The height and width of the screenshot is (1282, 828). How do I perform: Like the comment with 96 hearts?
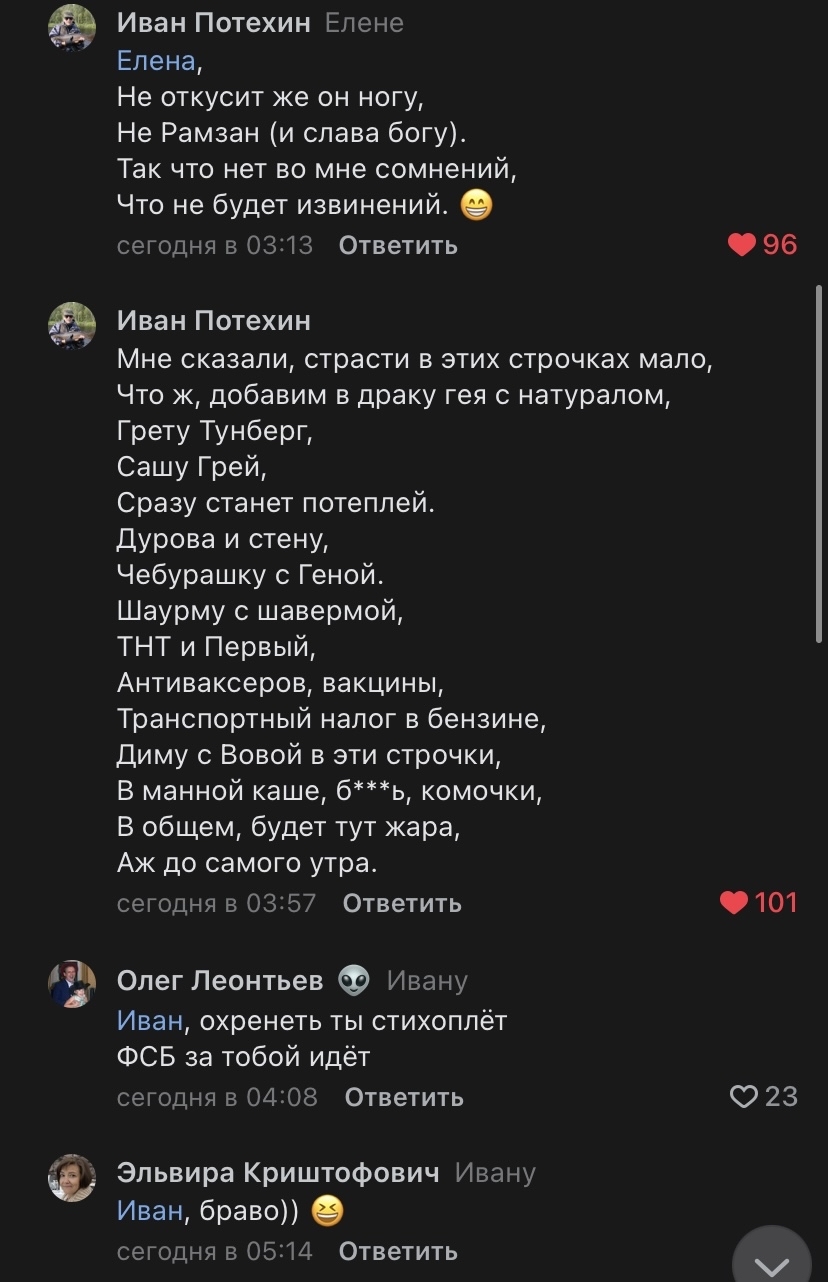[x=742, y=245]
